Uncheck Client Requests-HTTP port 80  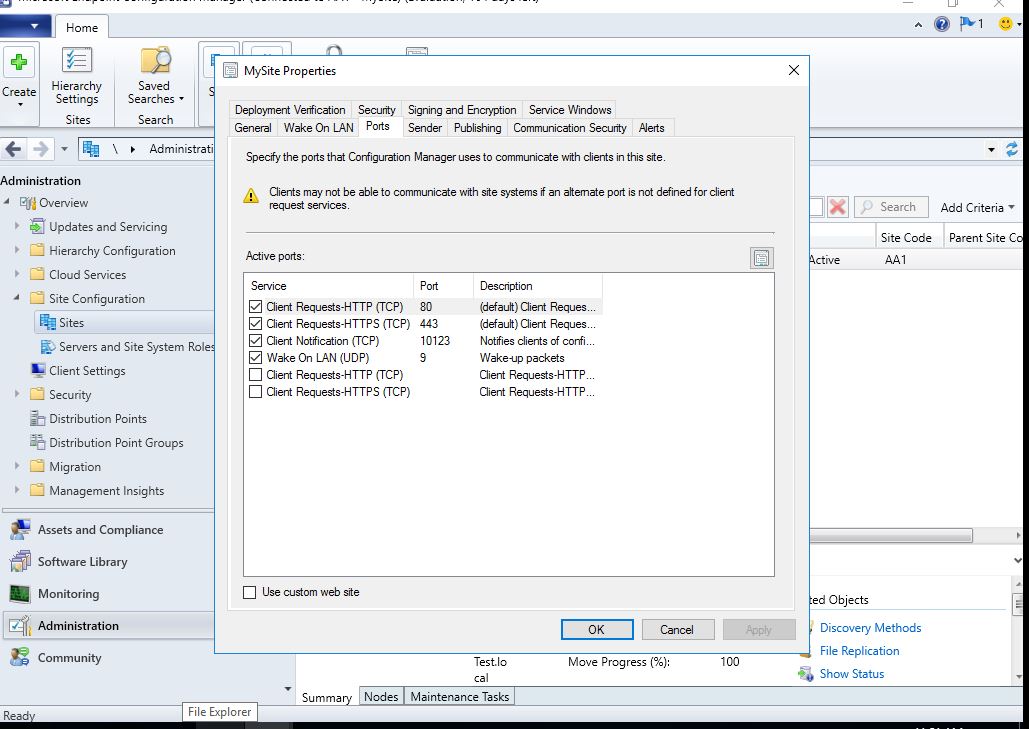pos(255,306)
